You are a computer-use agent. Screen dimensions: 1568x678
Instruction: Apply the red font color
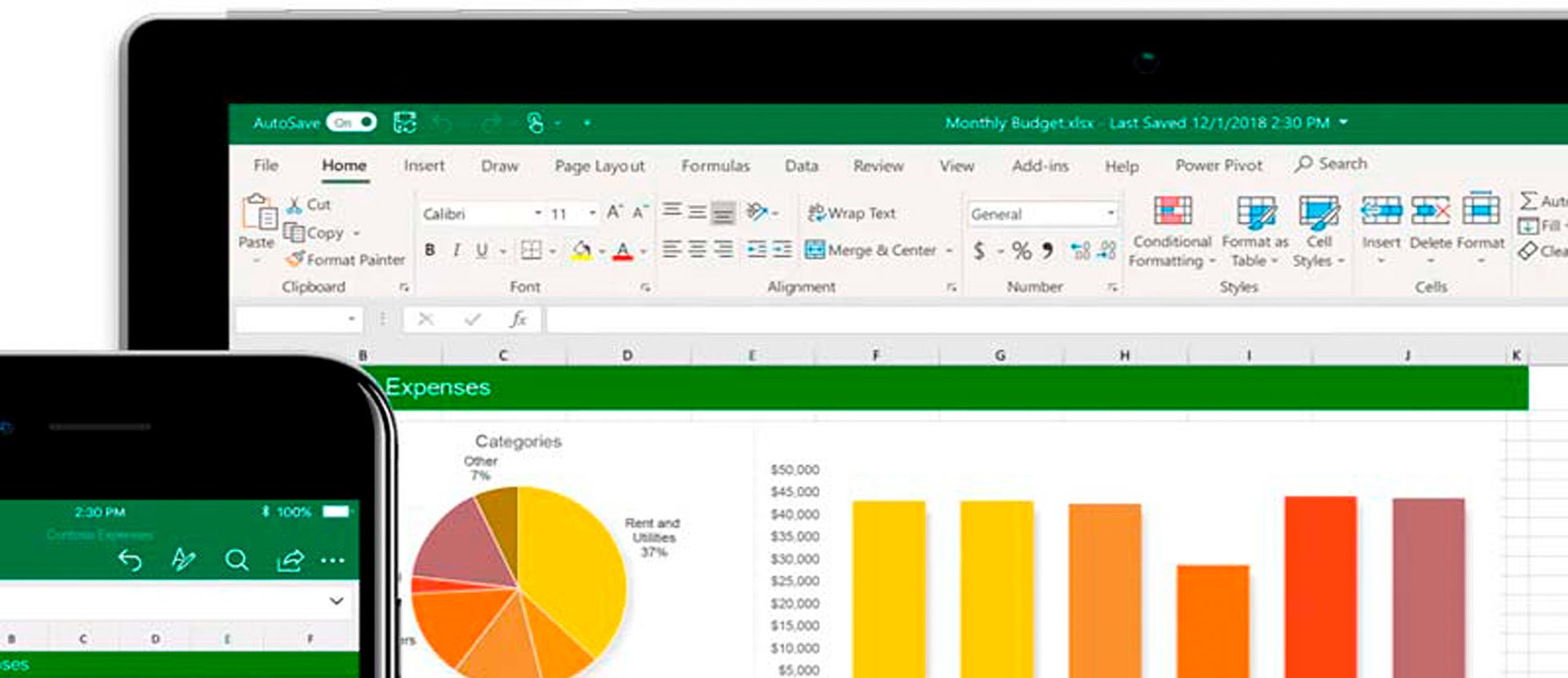(623, 251)
